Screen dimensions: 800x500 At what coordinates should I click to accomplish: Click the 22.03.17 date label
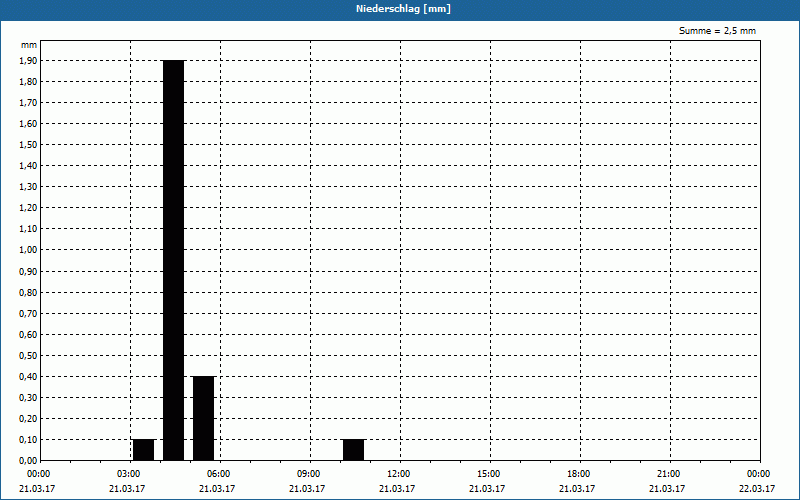click(757, 489)
